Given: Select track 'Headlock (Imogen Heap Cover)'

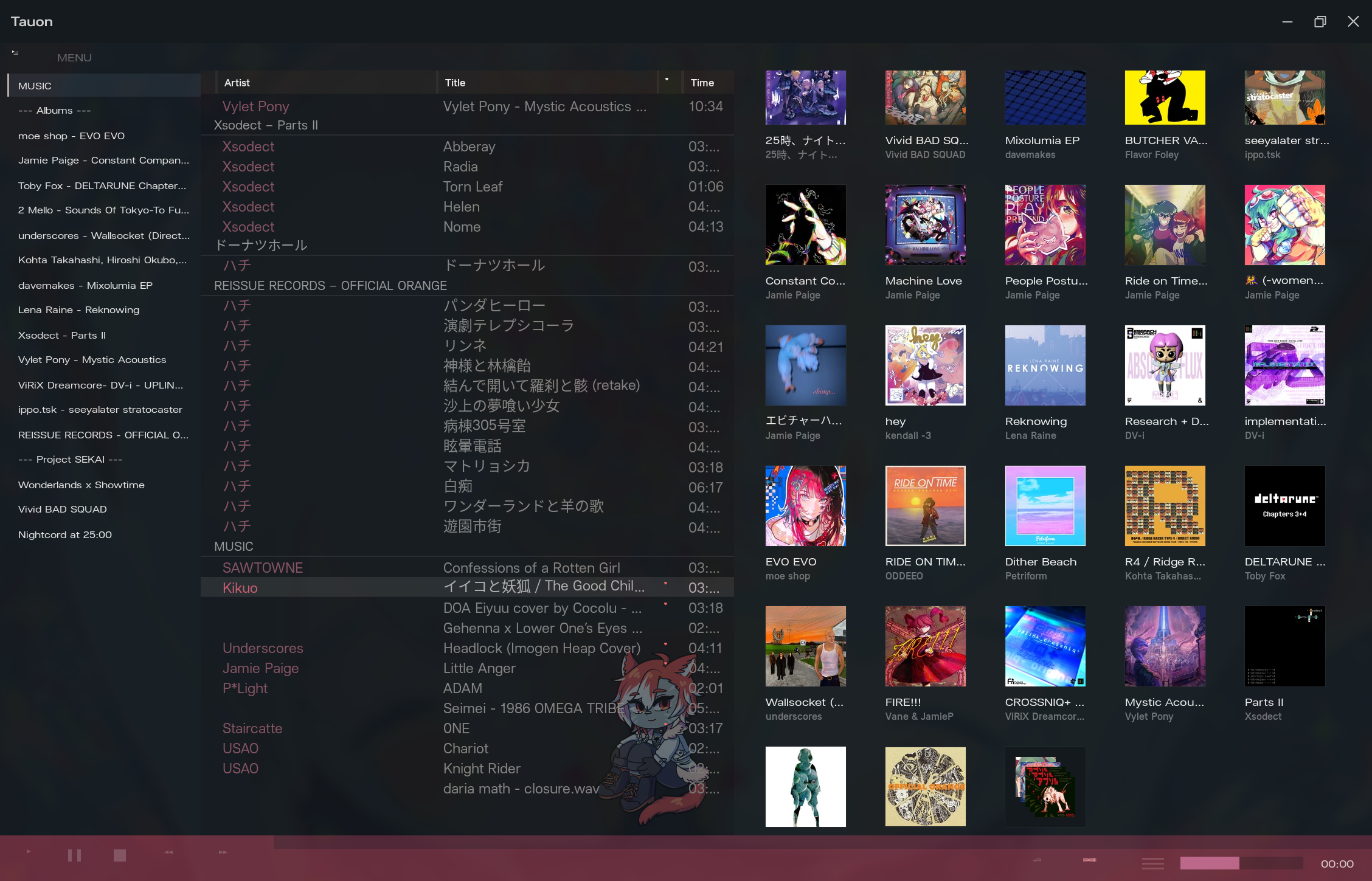Looking at the screenshot, I should [x=467, y=648].
